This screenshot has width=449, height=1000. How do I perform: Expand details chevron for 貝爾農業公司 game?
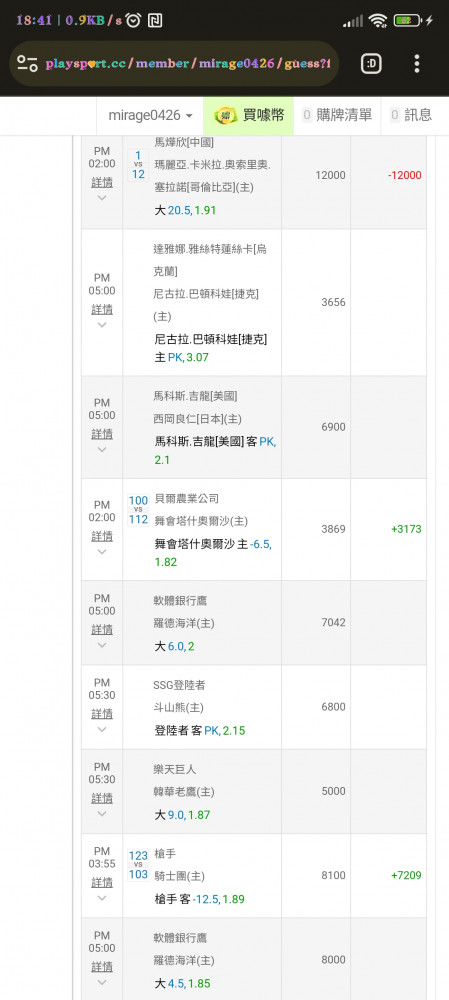[x=102, y=552]
